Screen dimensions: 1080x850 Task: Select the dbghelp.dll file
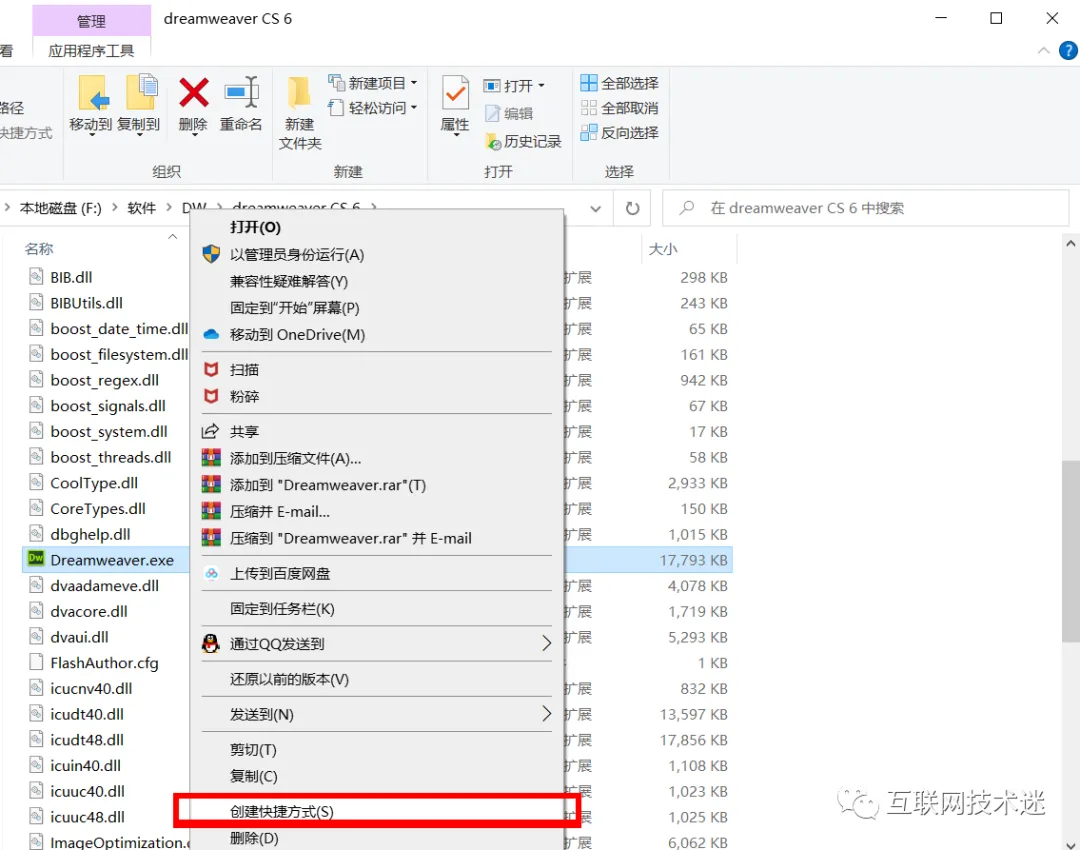90,535
